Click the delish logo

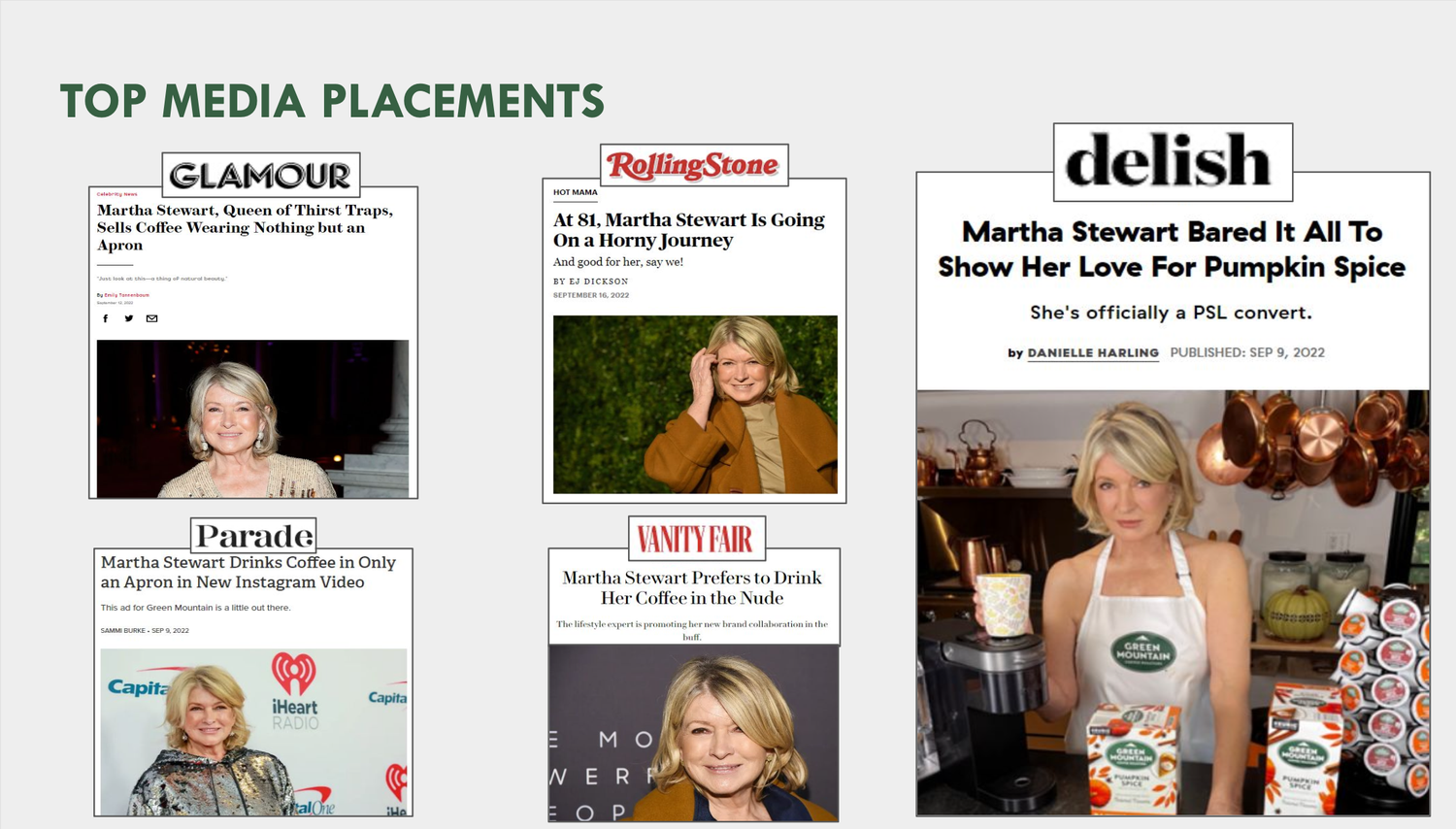pos(1173,162)
